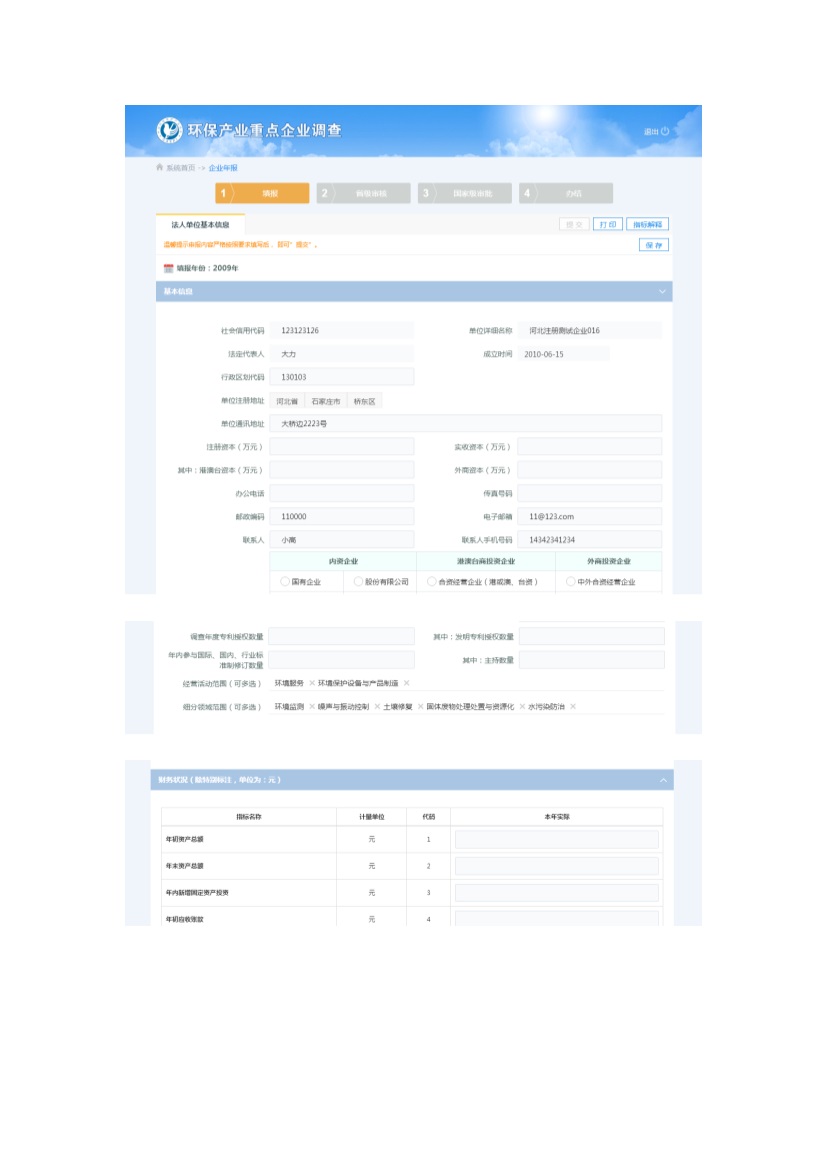Click the 环保产业重点企业调查 logo icon

[170, 130]
